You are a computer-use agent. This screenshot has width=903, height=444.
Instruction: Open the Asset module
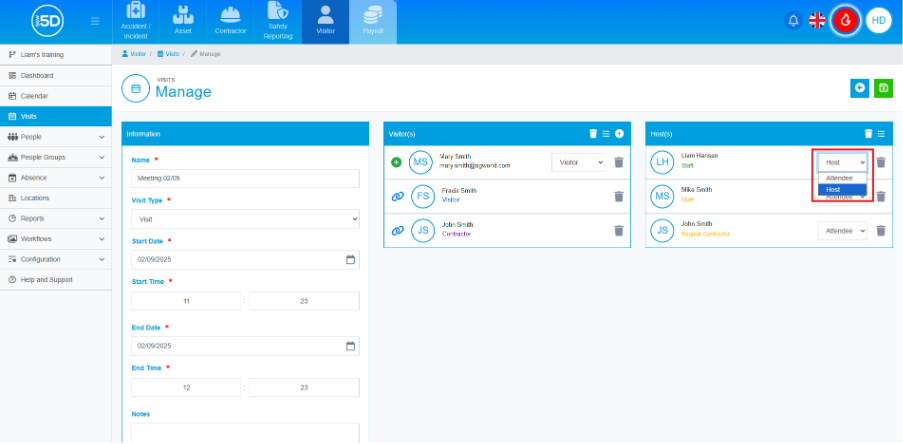(x=183, y=22)
